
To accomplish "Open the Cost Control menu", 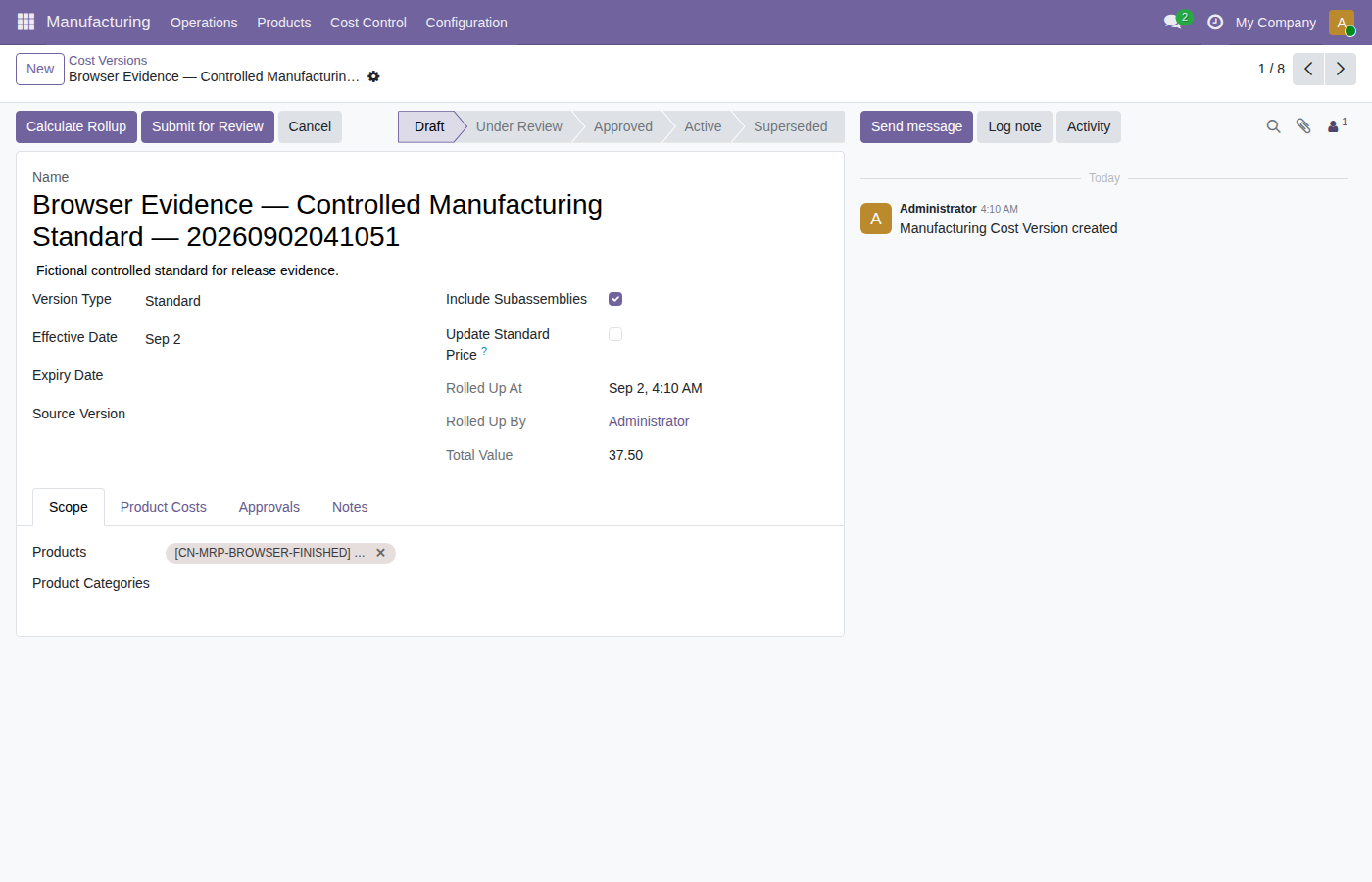I will point(368,22).
